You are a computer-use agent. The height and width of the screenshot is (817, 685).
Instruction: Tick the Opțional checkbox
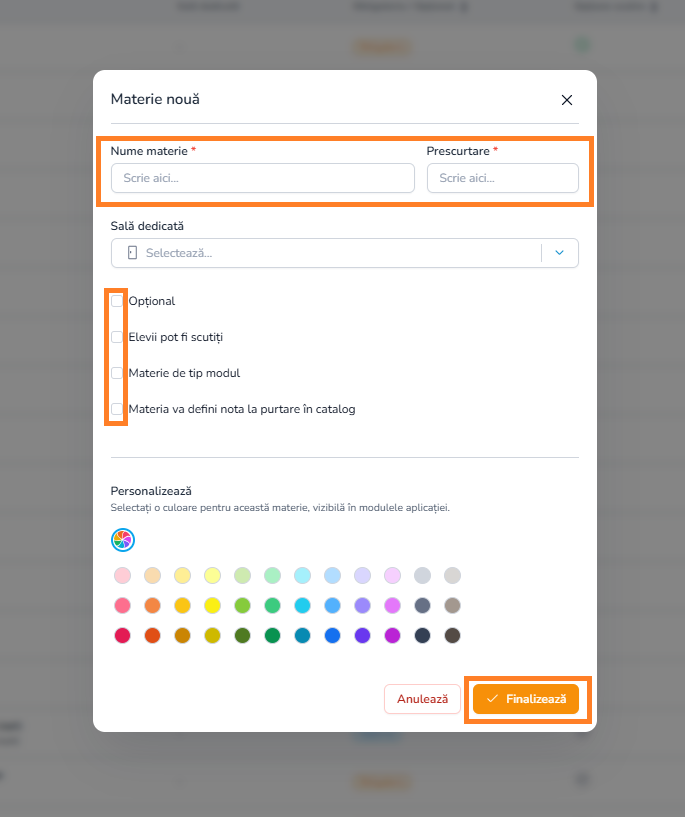click(x=117, y=301)
